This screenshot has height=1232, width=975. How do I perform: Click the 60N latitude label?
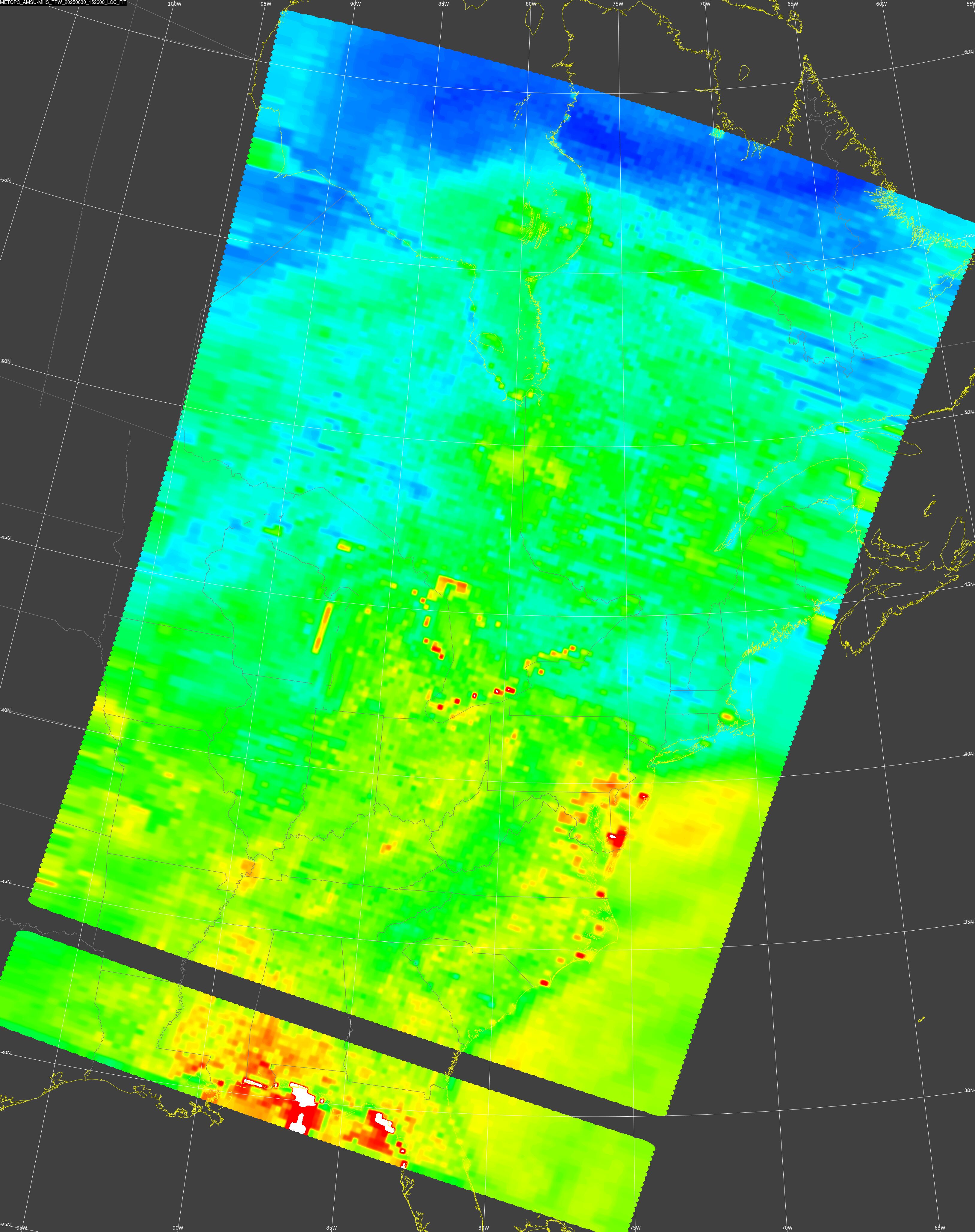(969, 52)
